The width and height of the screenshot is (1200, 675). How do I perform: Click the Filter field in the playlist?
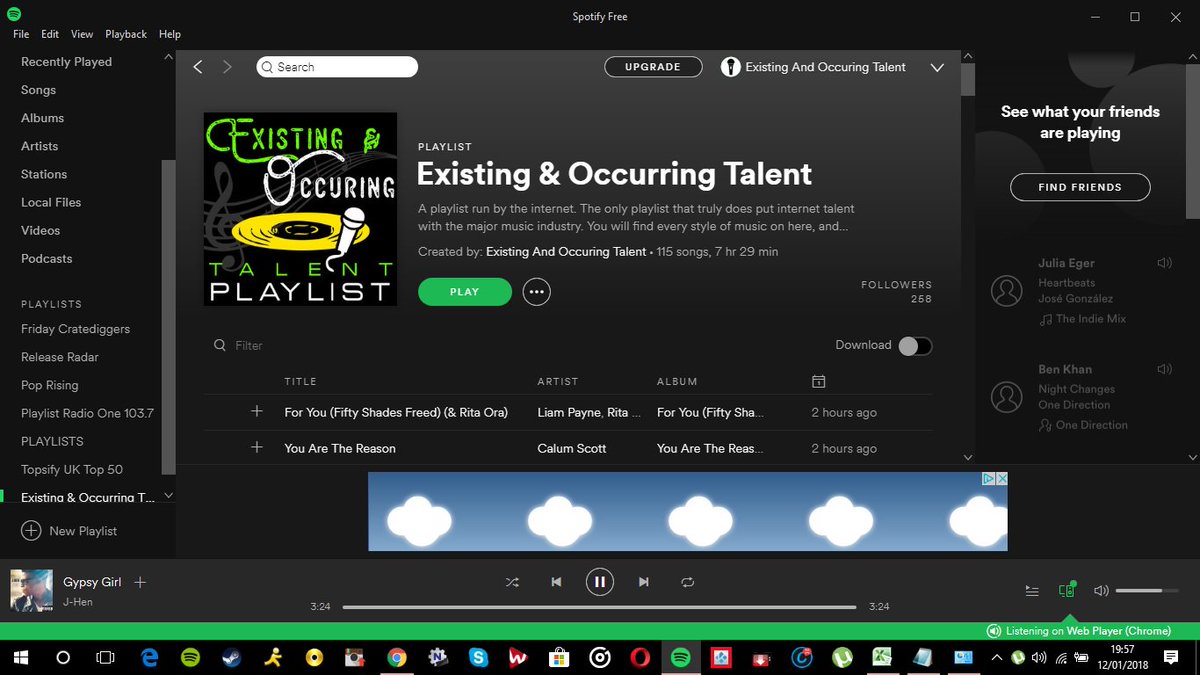250,346
